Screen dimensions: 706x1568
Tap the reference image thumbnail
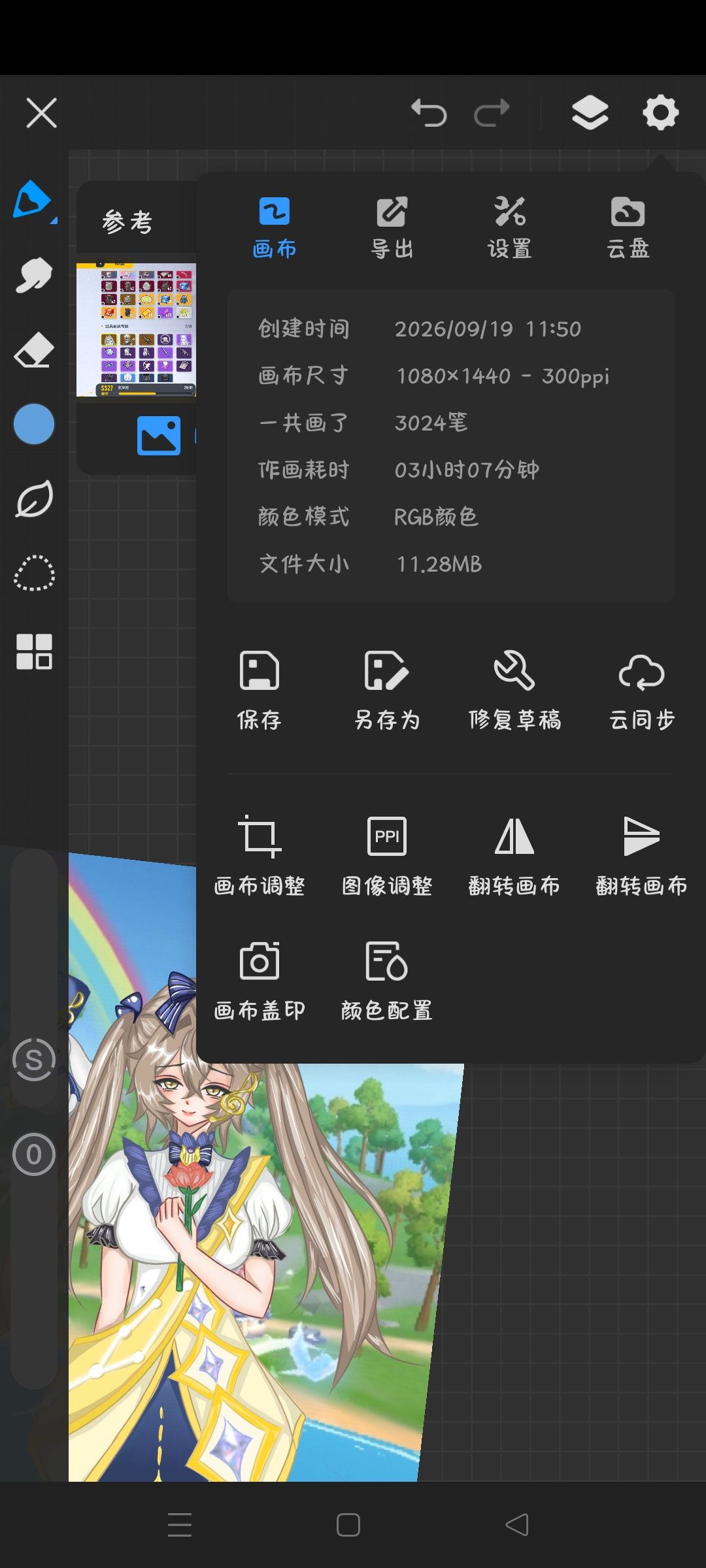[x=136, y=330]
